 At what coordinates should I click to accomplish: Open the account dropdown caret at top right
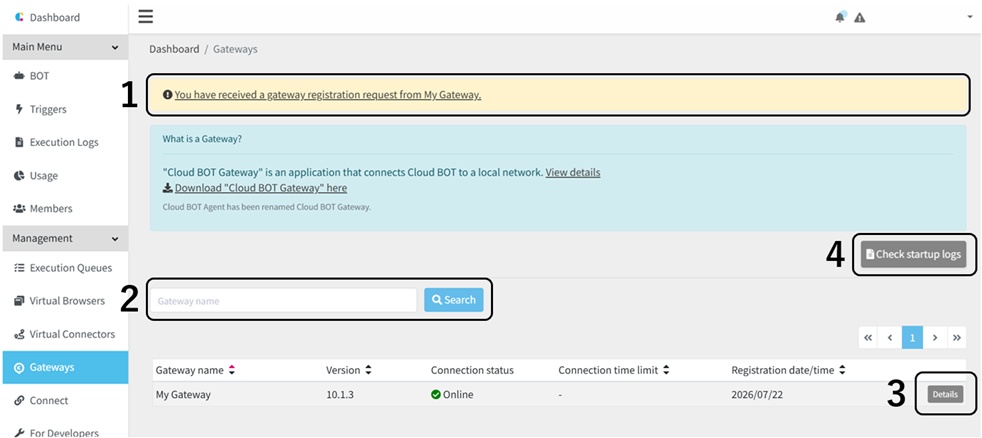click(969, 18)
